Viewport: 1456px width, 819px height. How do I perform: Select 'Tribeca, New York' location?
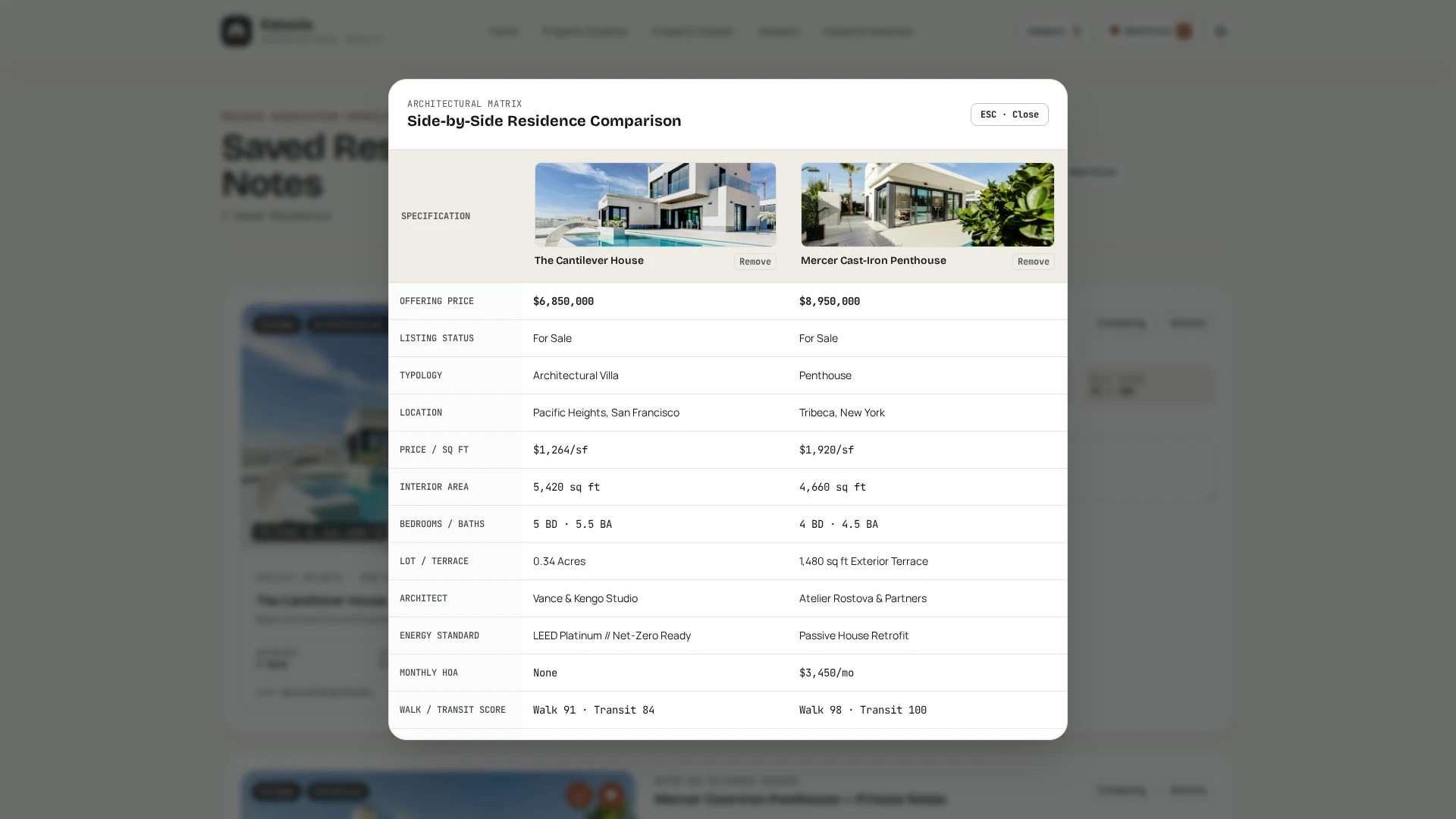842,413
